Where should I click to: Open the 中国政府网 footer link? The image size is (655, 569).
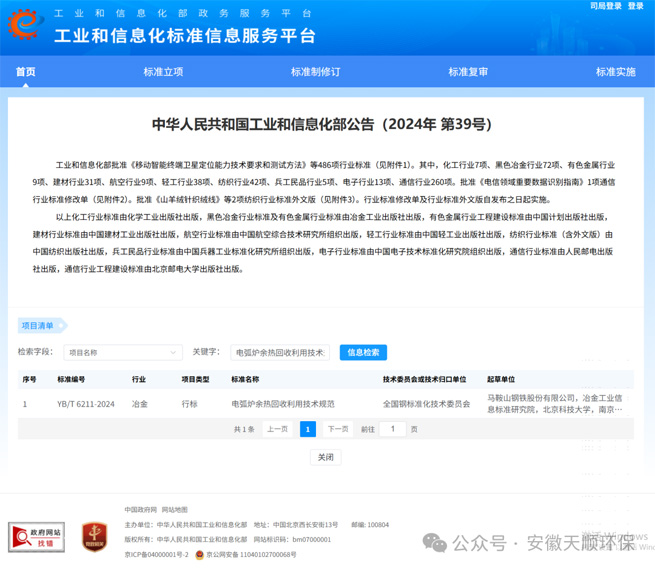[x=140, y=510]
